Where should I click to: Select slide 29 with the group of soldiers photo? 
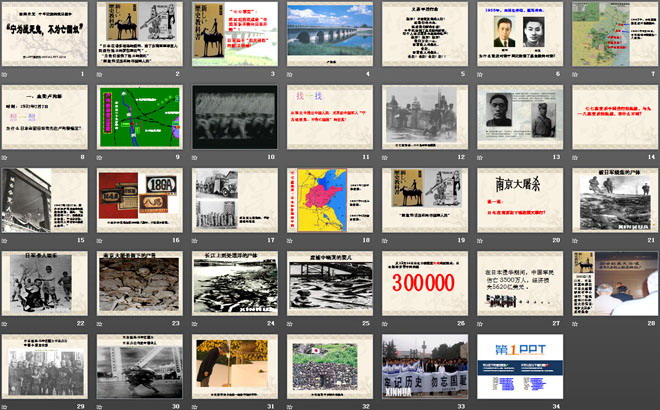click(x=45, y=367)
